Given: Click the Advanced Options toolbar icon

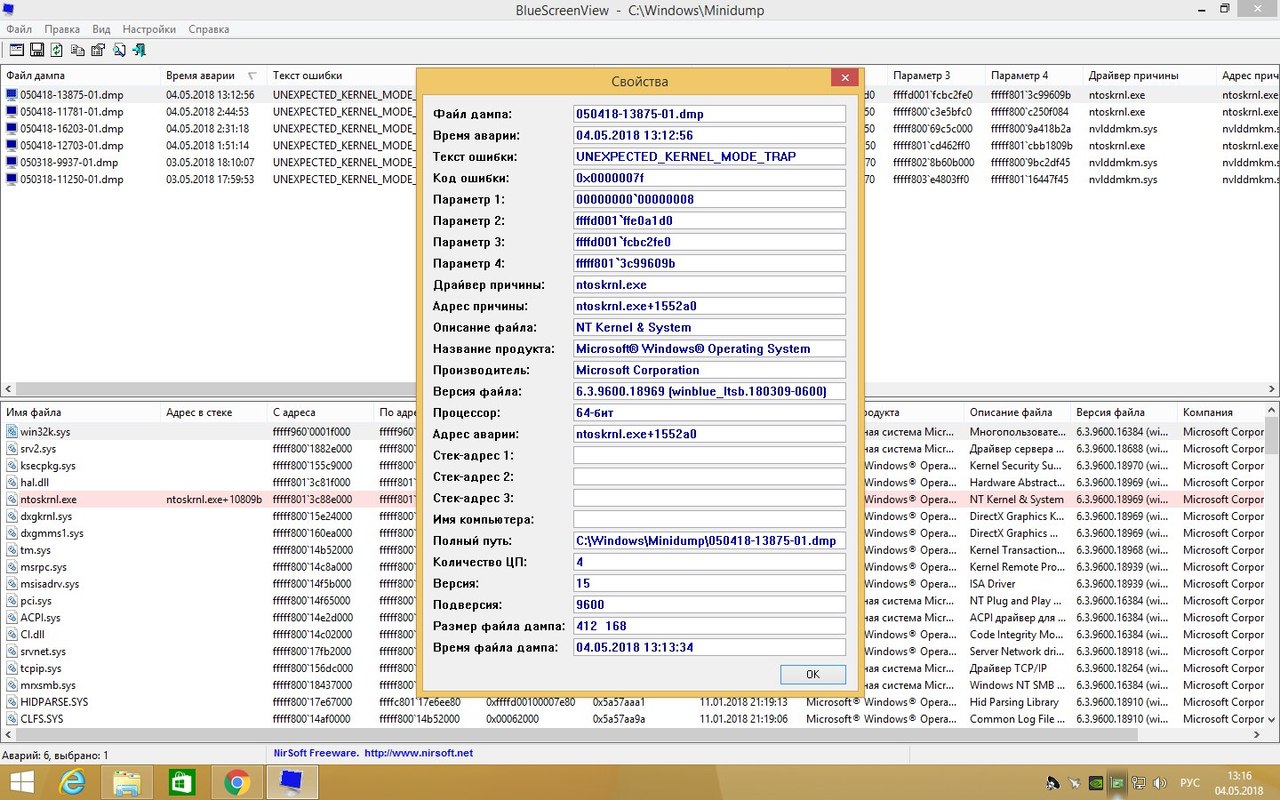Looking at the screenshot, I should click(x=16, y=50).
